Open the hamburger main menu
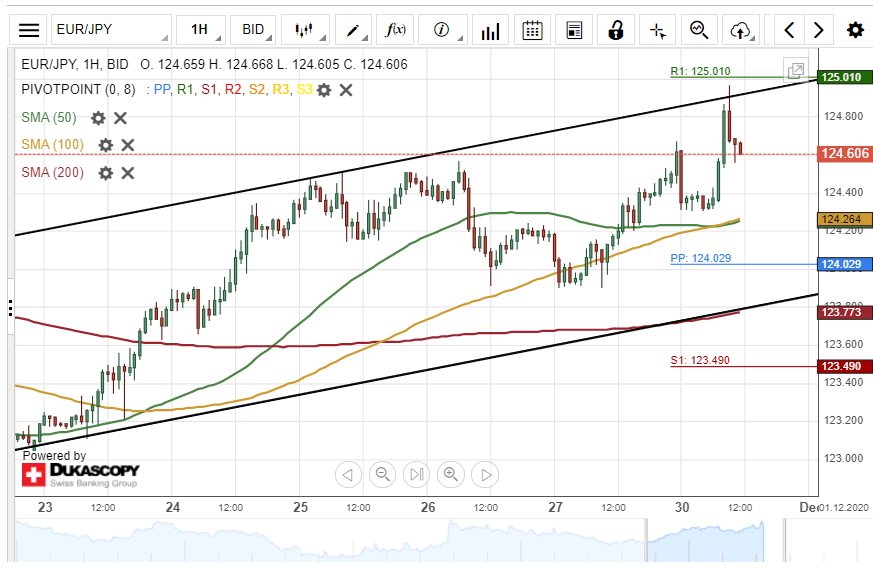The width and height of the screenshot is (873, 569). (30, 30)
